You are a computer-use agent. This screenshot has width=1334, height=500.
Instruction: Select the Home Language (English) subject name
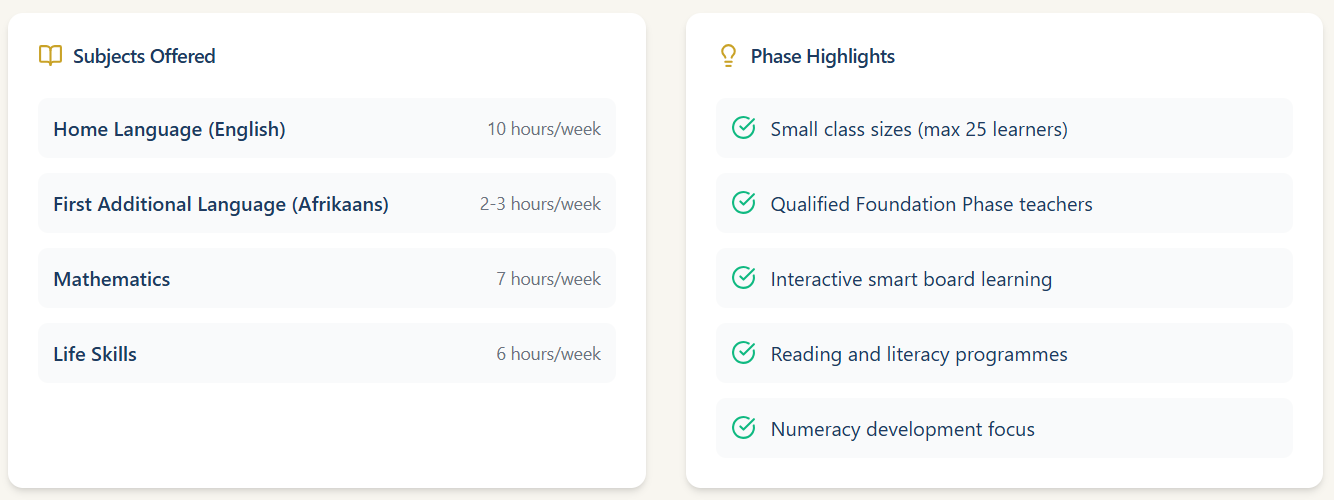click(x=169, y=129)
